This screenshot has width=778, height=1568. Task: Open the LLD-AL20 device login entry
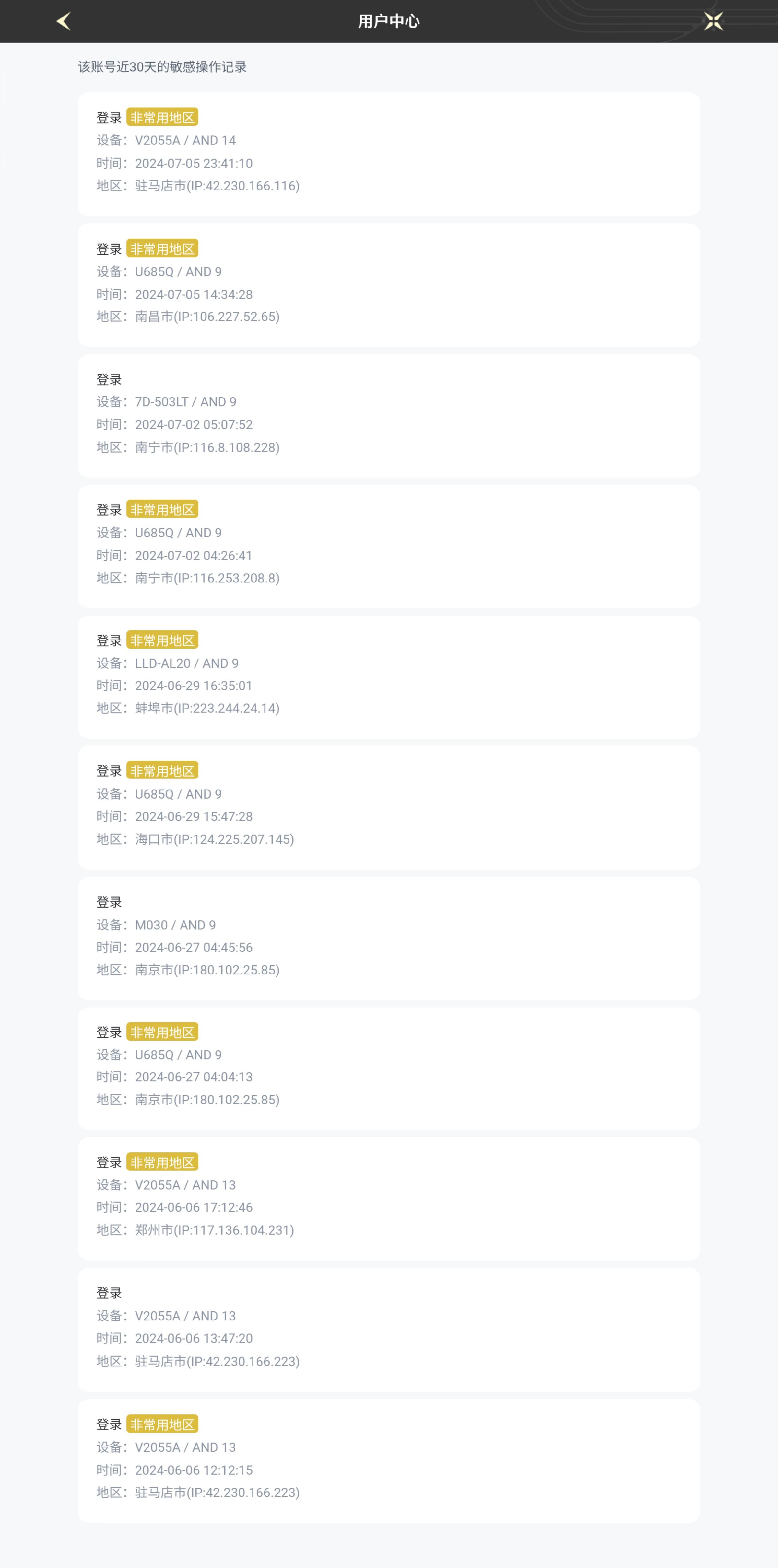click(x=389, y=677)
